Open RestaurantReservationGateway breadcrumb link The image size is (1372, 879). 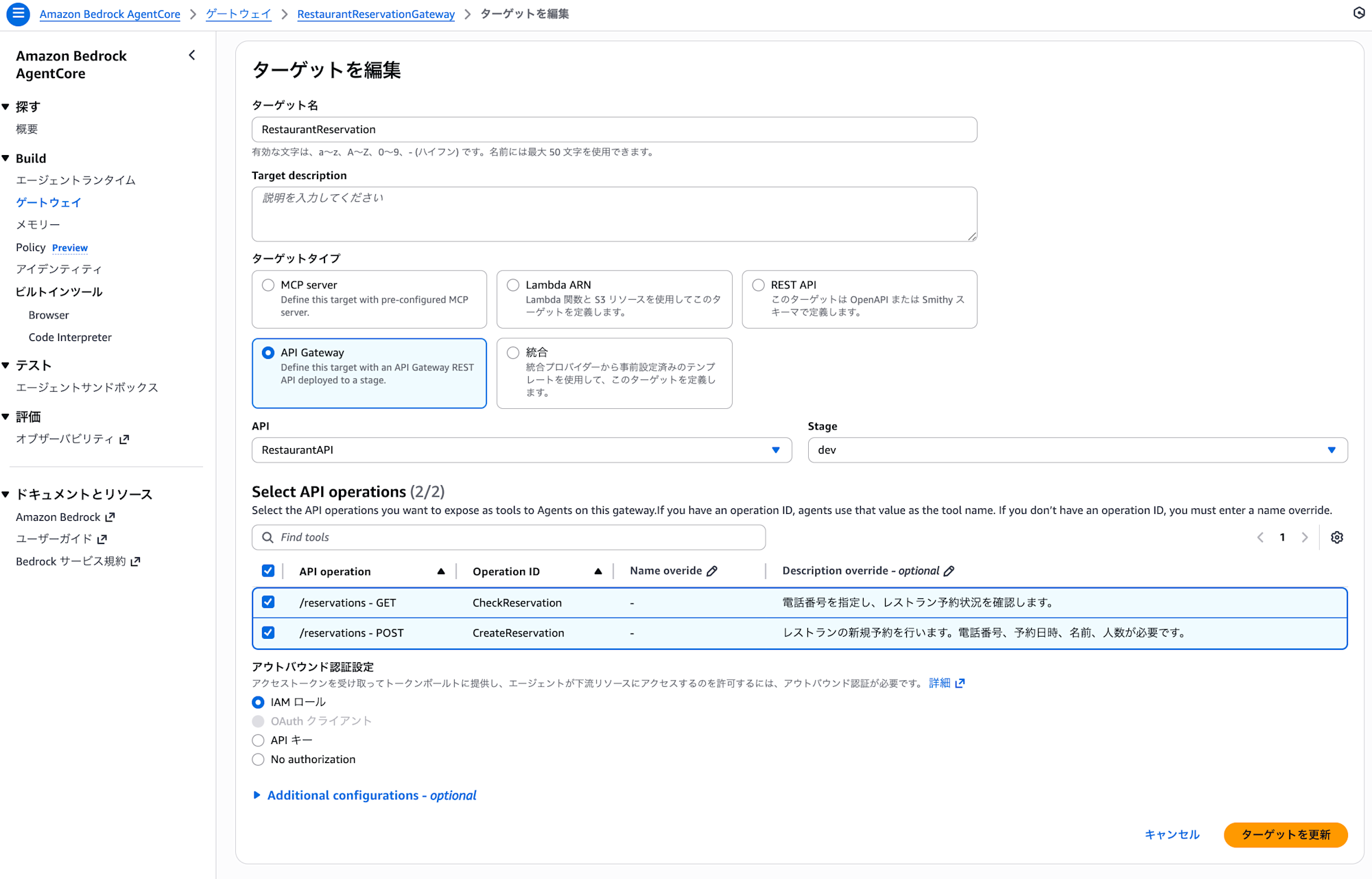376,14
